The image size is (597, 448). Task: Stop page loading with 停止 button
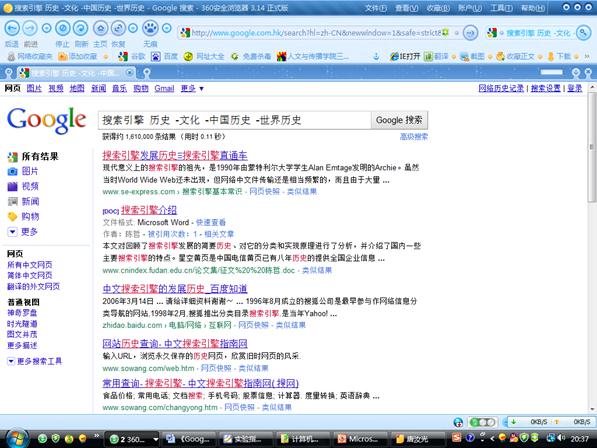tap(63, 28)
